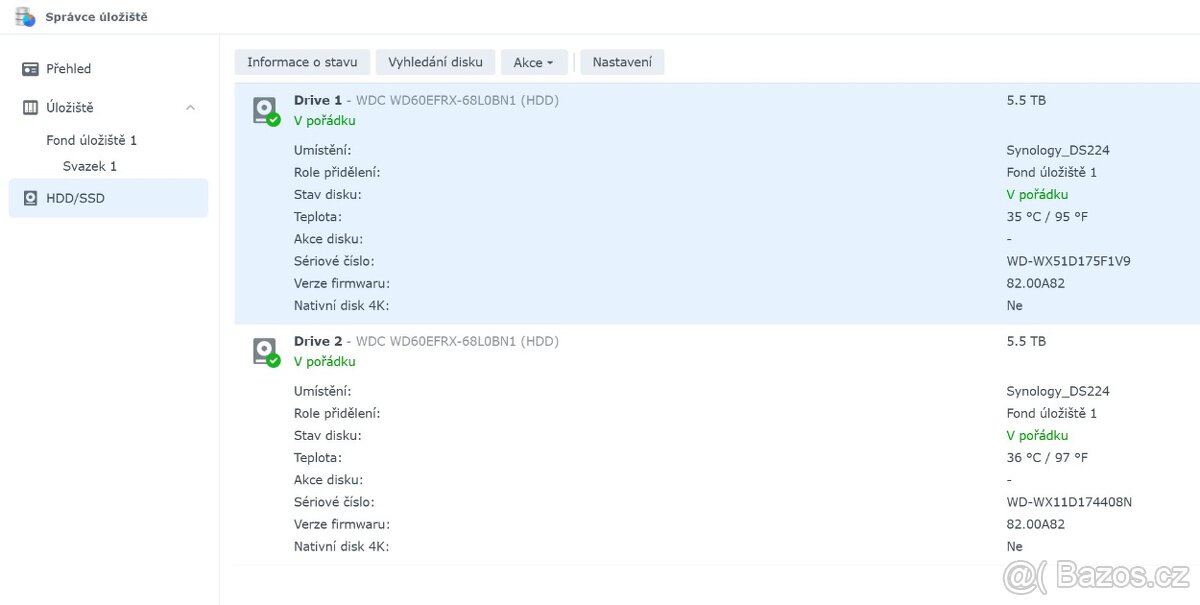Image resolution: width=1200 pixels, height=605 pixels.
Task: Click Drive 1 'Nativní disk 4K:' label
Action: tap(341, 305)
